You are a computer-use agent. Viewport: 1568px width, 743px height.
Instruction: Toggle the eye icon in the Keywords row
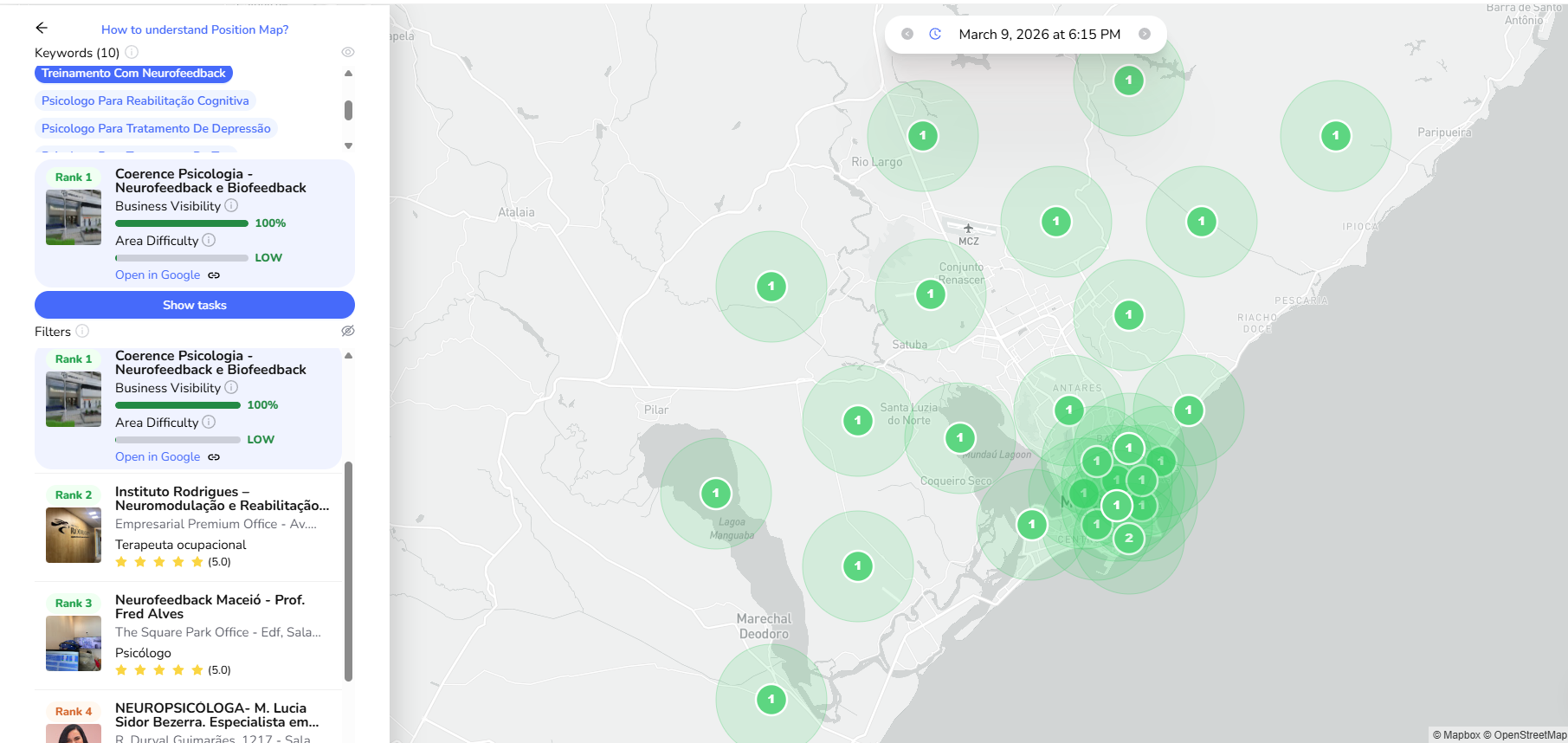coord(348,52)
